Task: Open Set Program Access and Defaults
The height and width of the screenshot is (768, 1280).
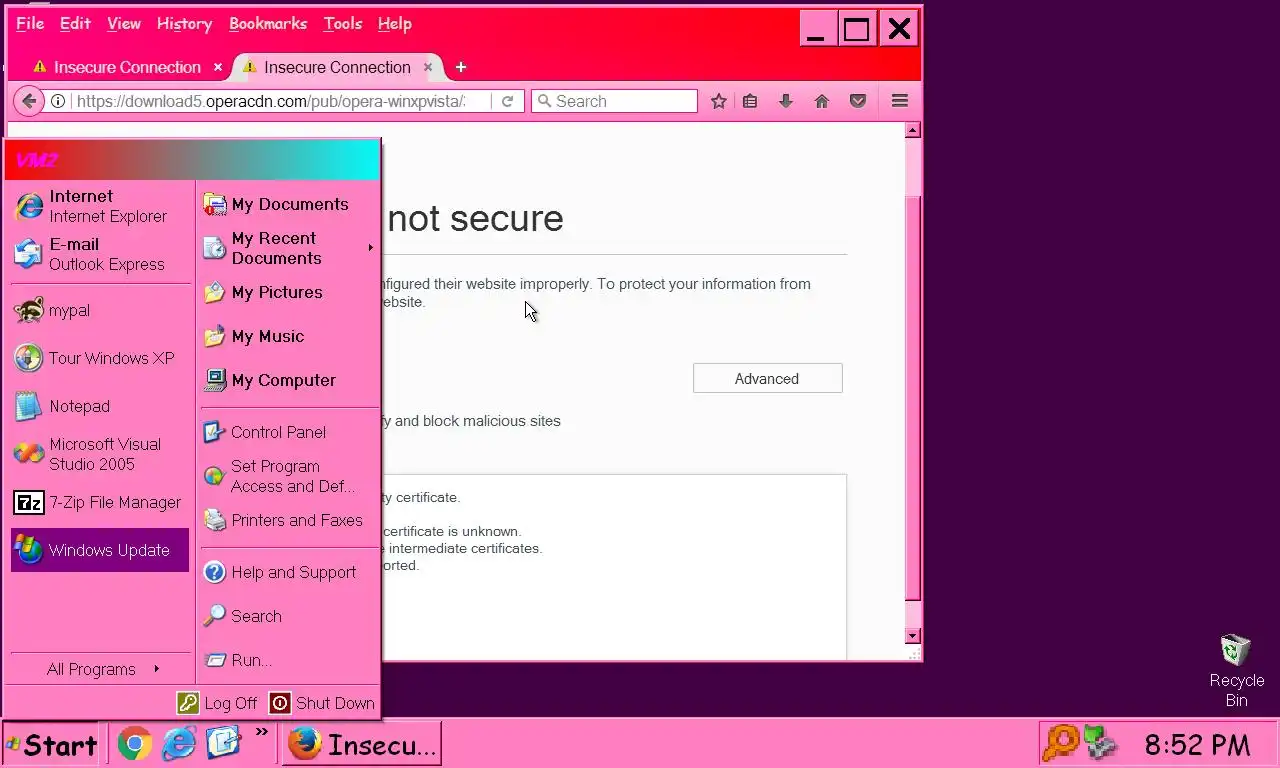Action: pos(289,476)
